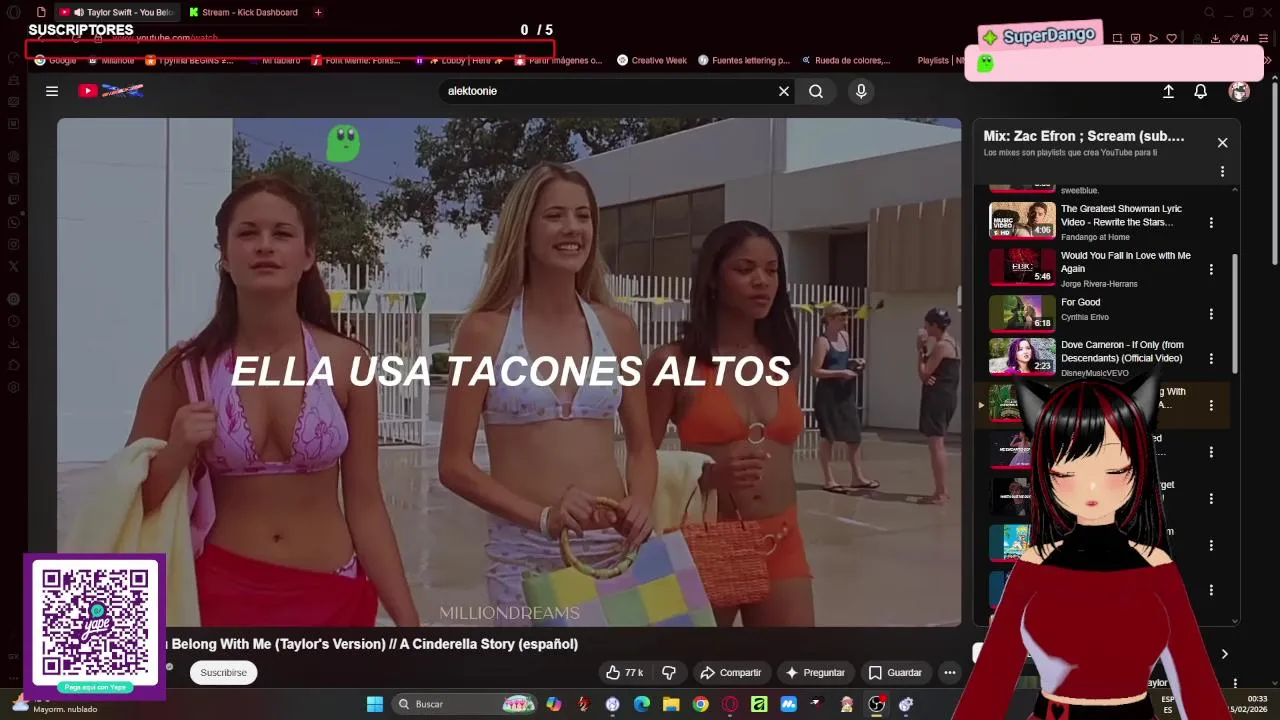Open options for Would You Fall in Love
This screenshot has width=1280, height=720.
1211,269
